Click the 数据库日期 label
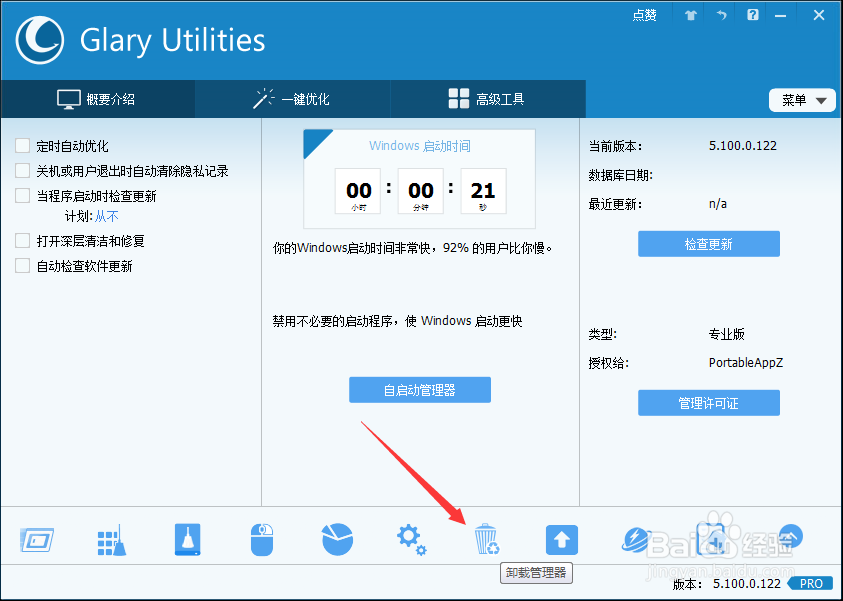The image size is (843, 601). 620,175
